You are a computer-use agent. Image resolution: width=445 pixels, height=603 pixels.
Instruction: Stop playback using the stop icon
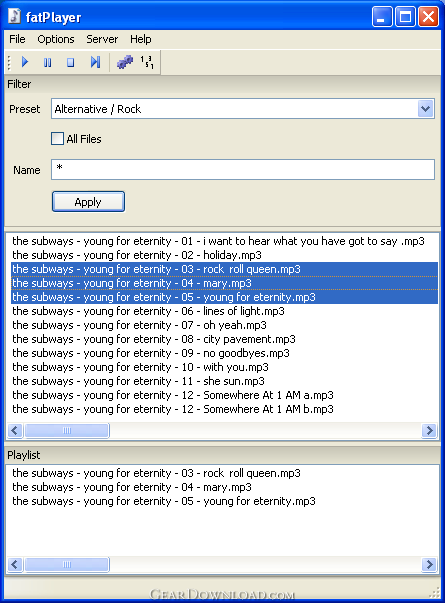70,62
